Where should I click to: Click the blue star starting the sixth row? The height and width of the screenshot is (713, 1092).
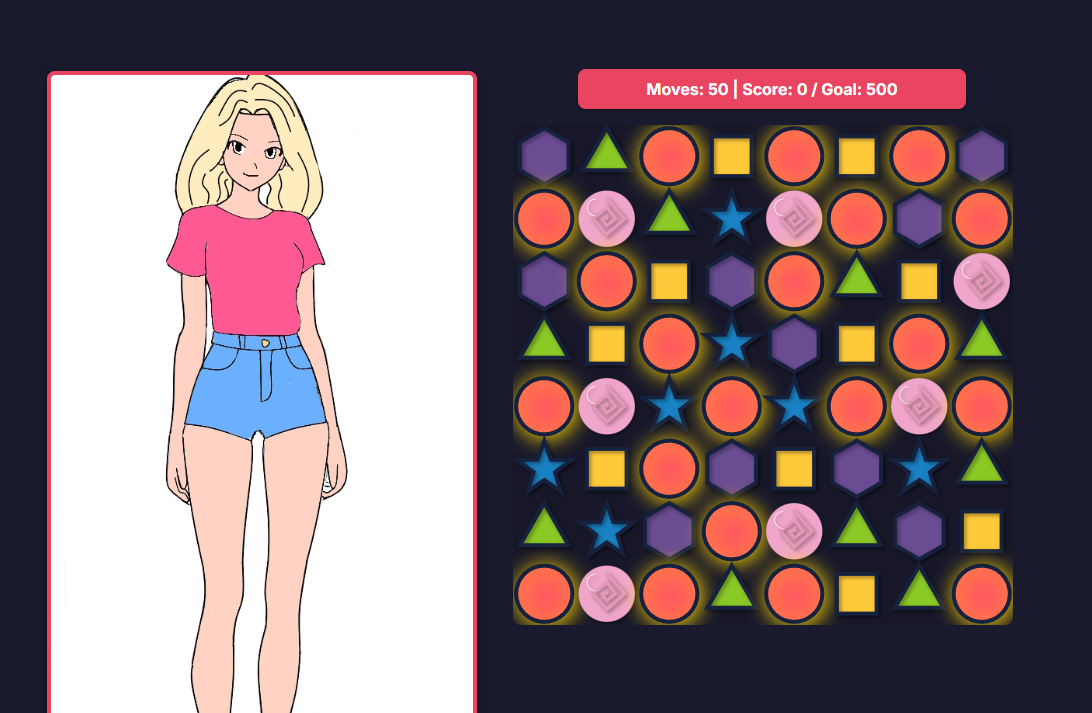[544, 467]
